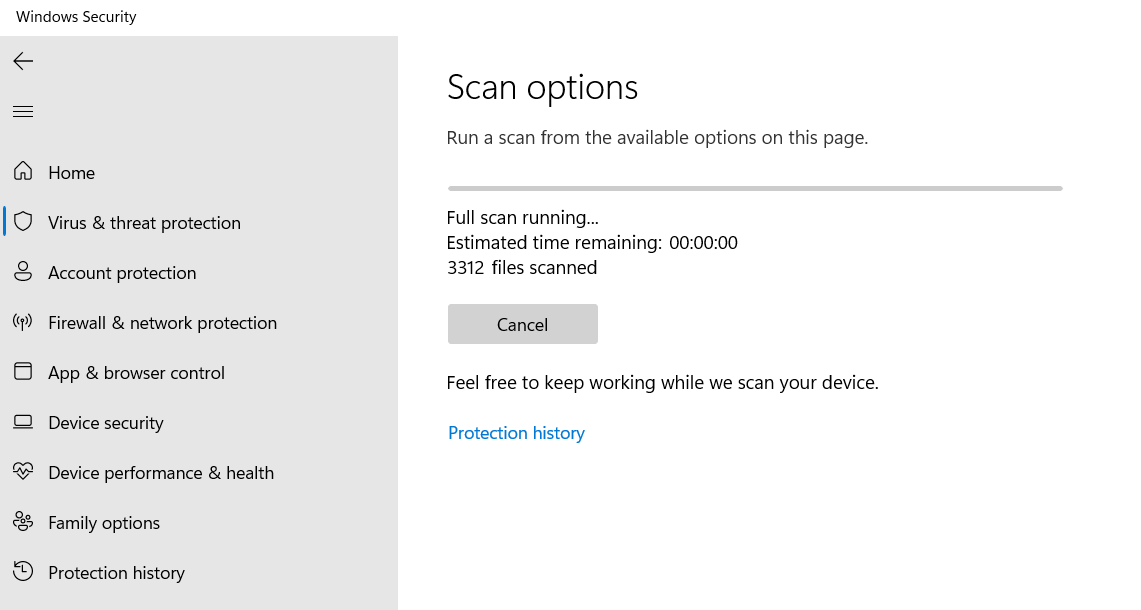Open the blue Protection history link

(x=516, y=433)
